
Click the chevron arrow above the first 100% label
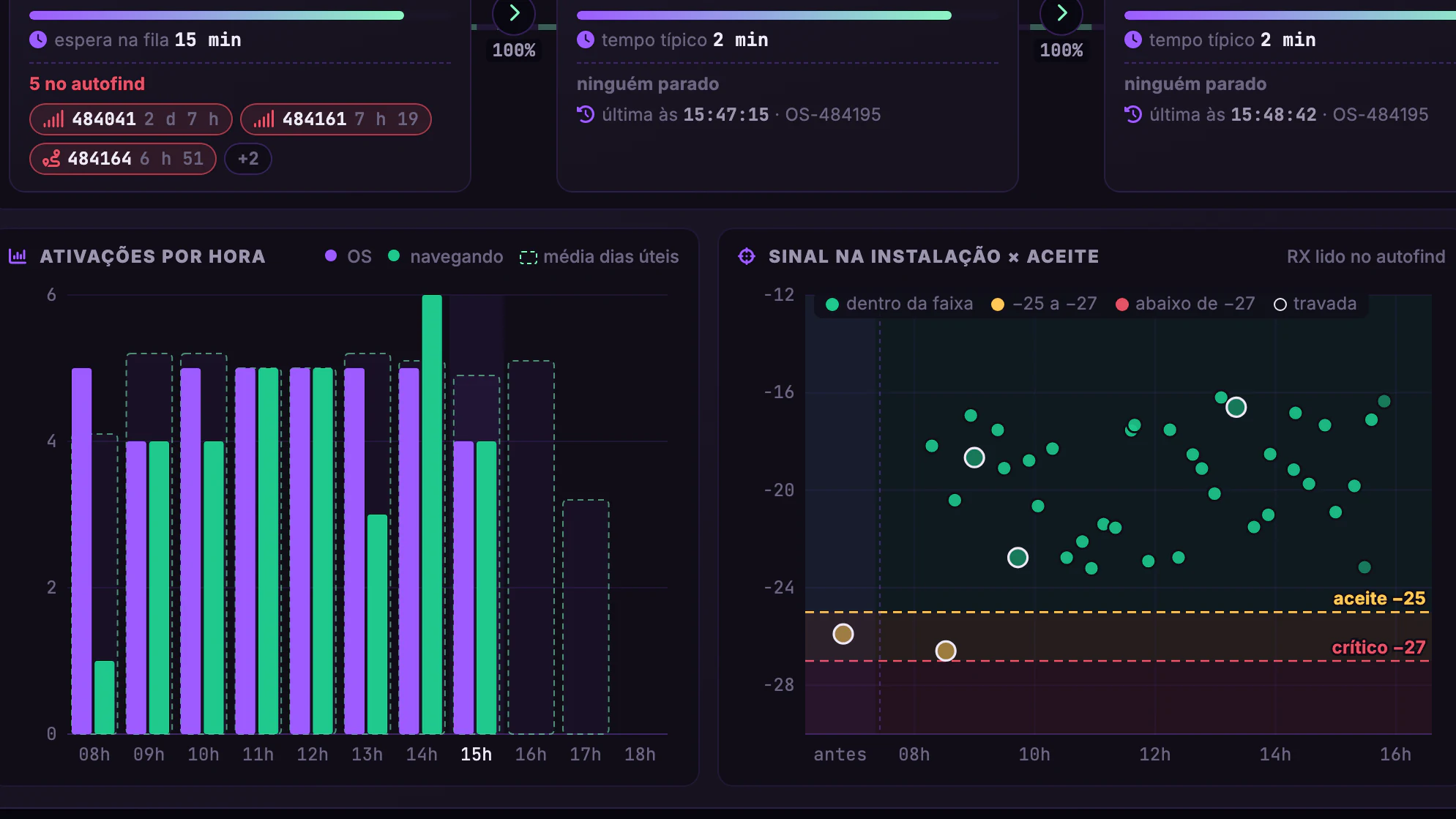coord(514,13)
